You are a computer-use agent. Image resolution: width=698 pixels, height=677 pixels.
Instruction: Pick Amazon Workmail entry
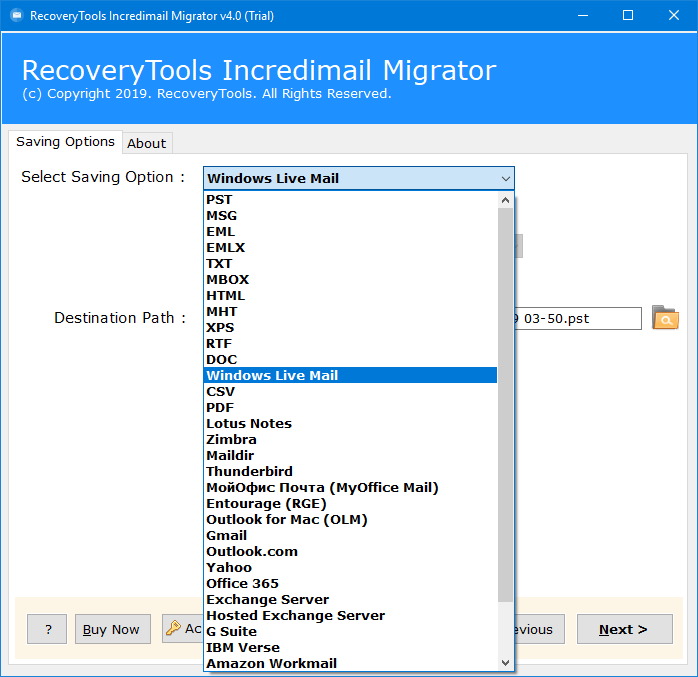point(350,664)
